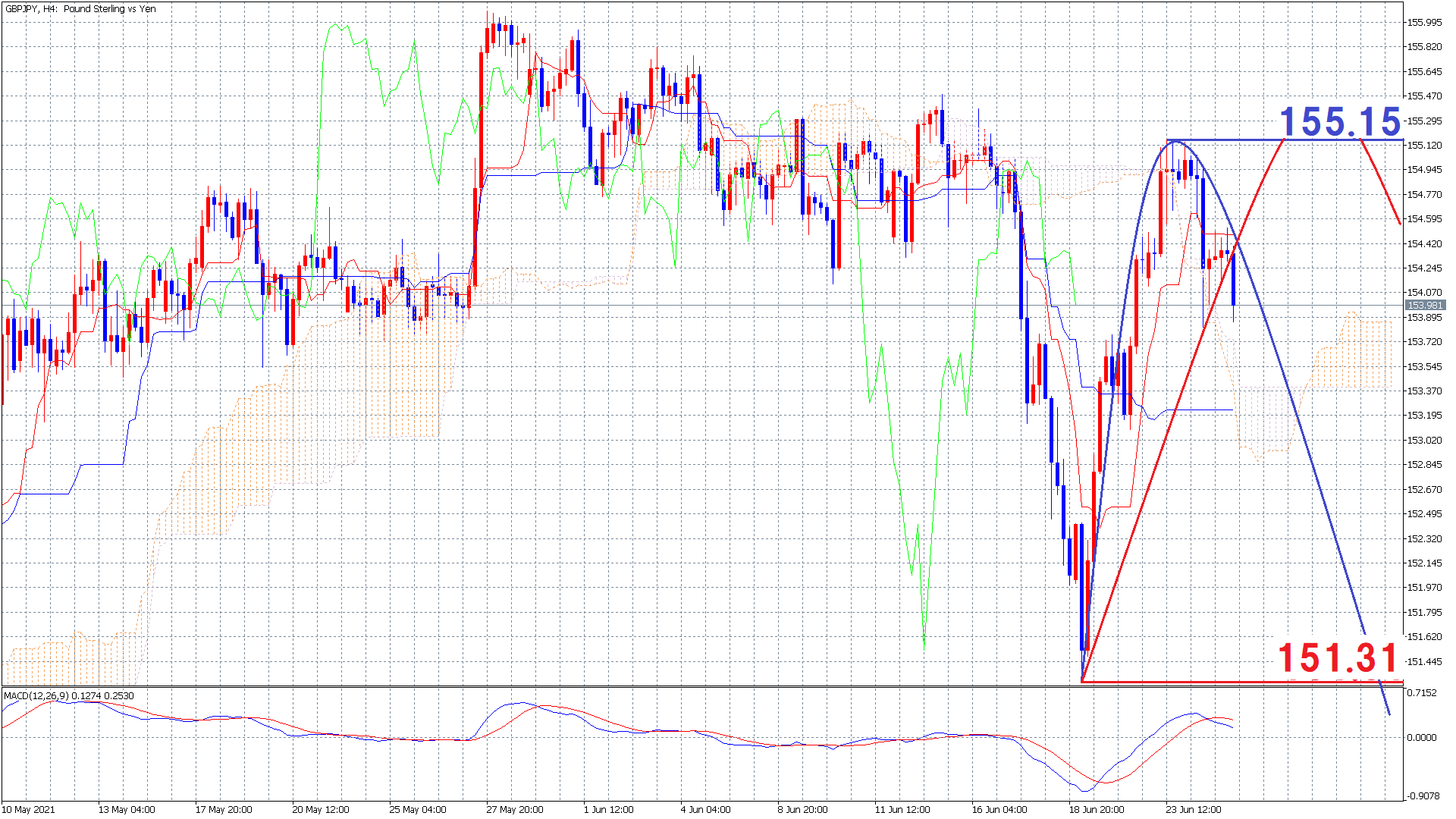
Task: Click the 151.445 price scale label
Action: pos(1424,662)
